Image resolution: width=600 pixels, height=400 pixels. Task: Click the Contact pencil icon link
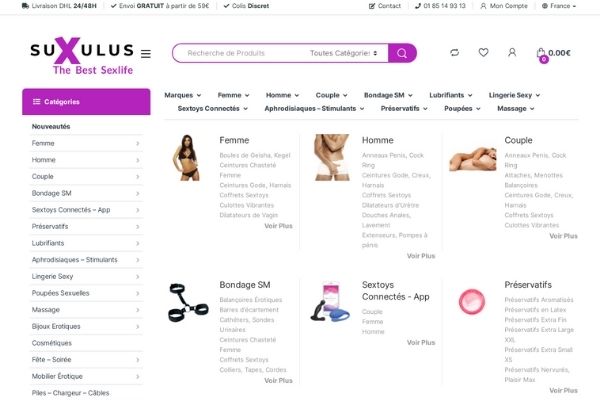click(x=385, y=6)
